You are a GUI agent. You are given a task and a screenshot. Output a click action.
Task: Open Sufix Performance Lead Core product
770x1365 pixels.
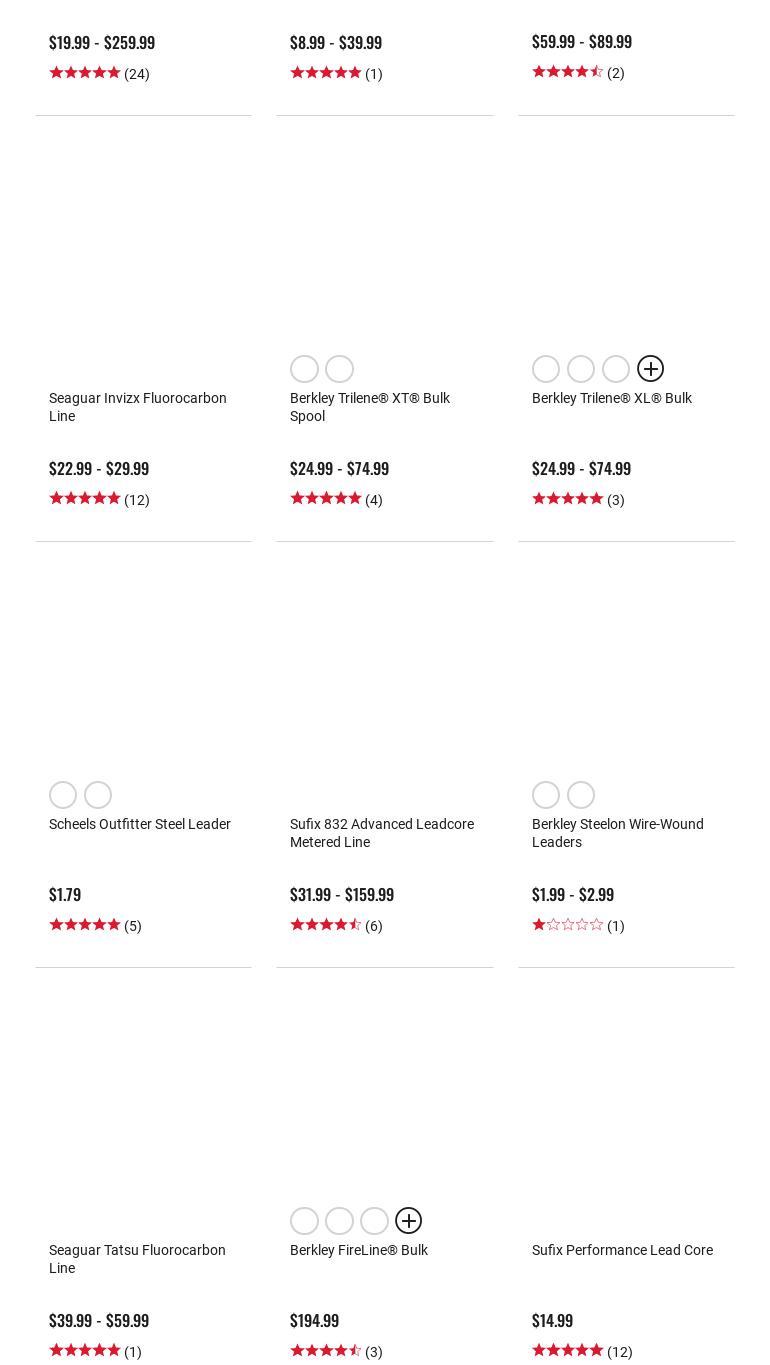(x=622, y=1250)
